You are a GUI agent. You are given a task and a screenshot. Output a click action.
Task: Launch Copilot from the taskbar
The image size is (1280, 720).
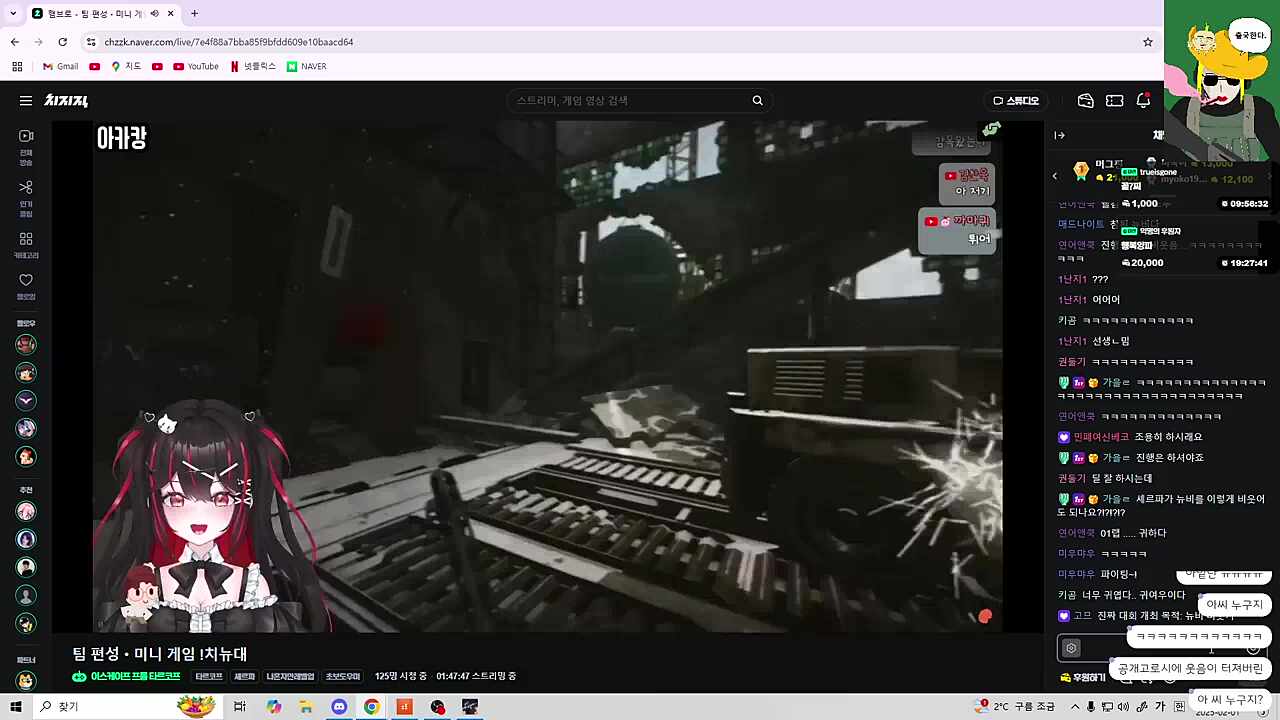coord(274,707)
